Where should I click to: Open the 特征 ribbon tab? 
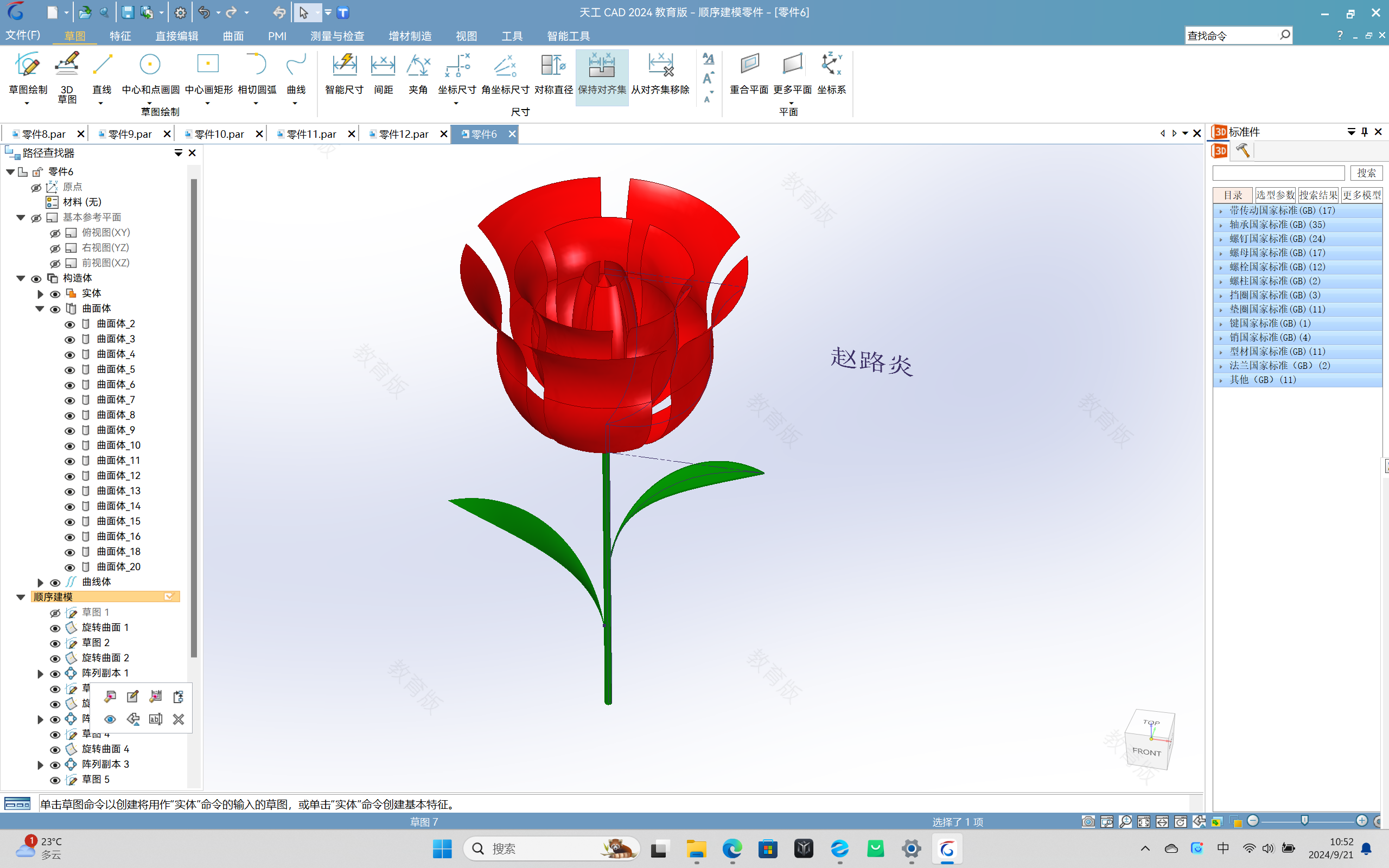coord(120,36)
